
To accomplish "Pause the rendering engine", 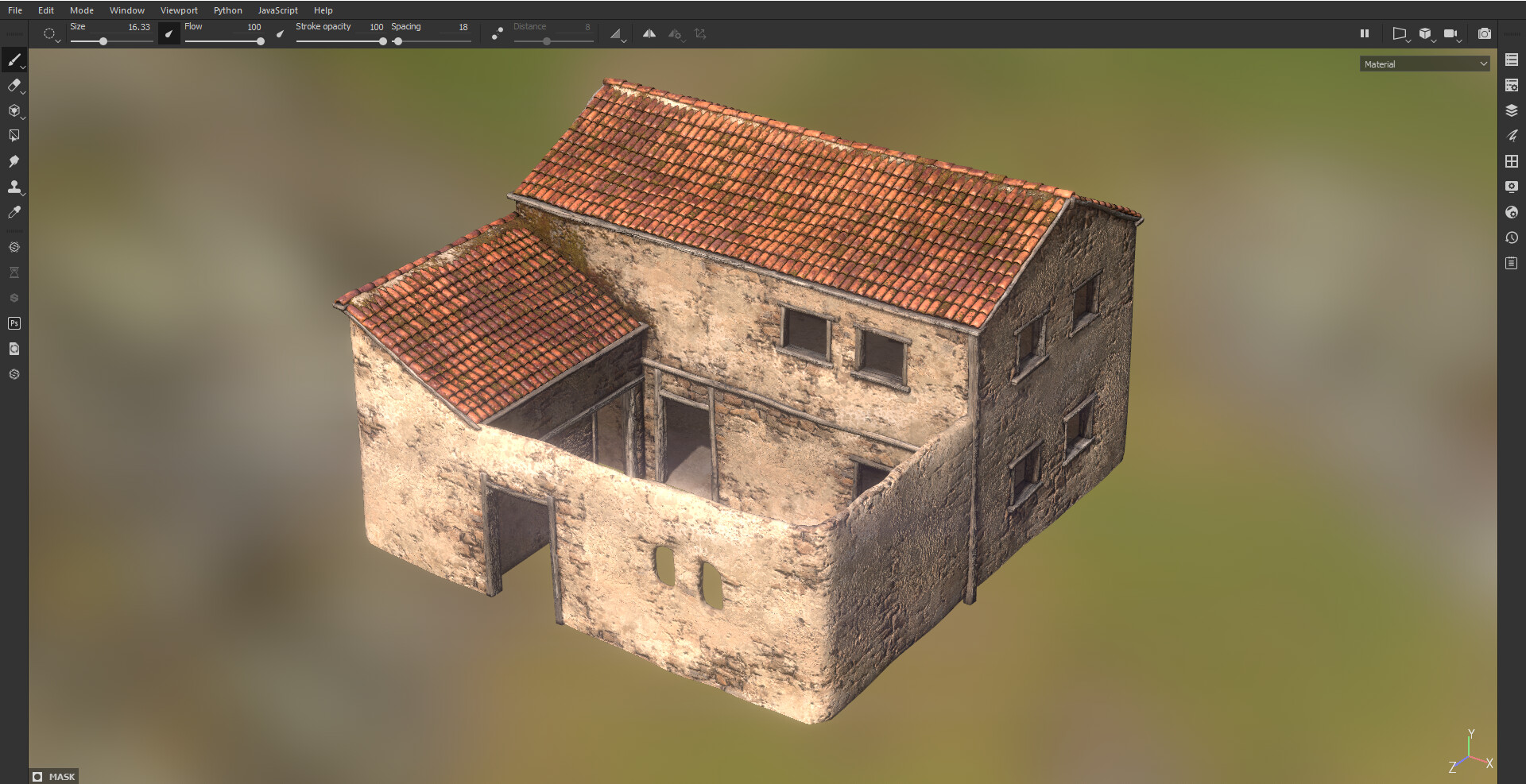I will (1365, 33).
